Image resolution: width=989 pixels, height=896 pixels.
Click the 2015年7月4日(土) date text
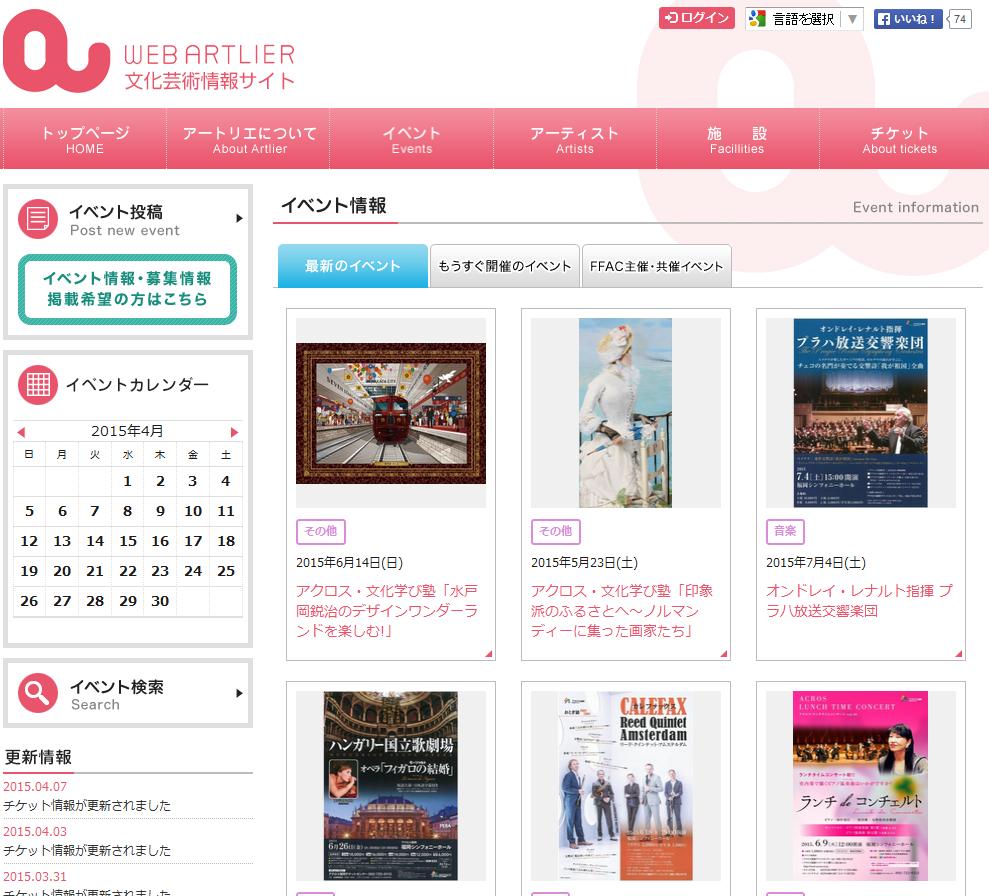pyautogui.click(x=816, y=562)
